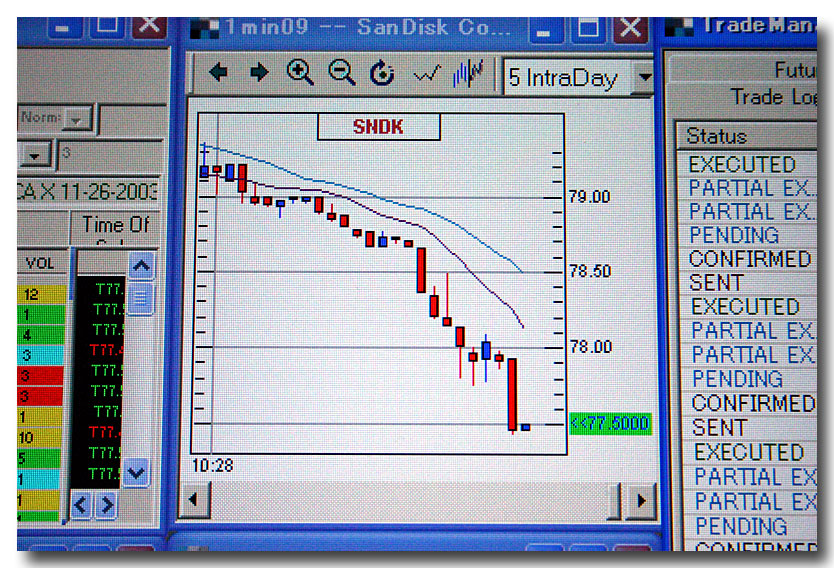Zoom out of the SNDK chart

click(x=341, y=72)
